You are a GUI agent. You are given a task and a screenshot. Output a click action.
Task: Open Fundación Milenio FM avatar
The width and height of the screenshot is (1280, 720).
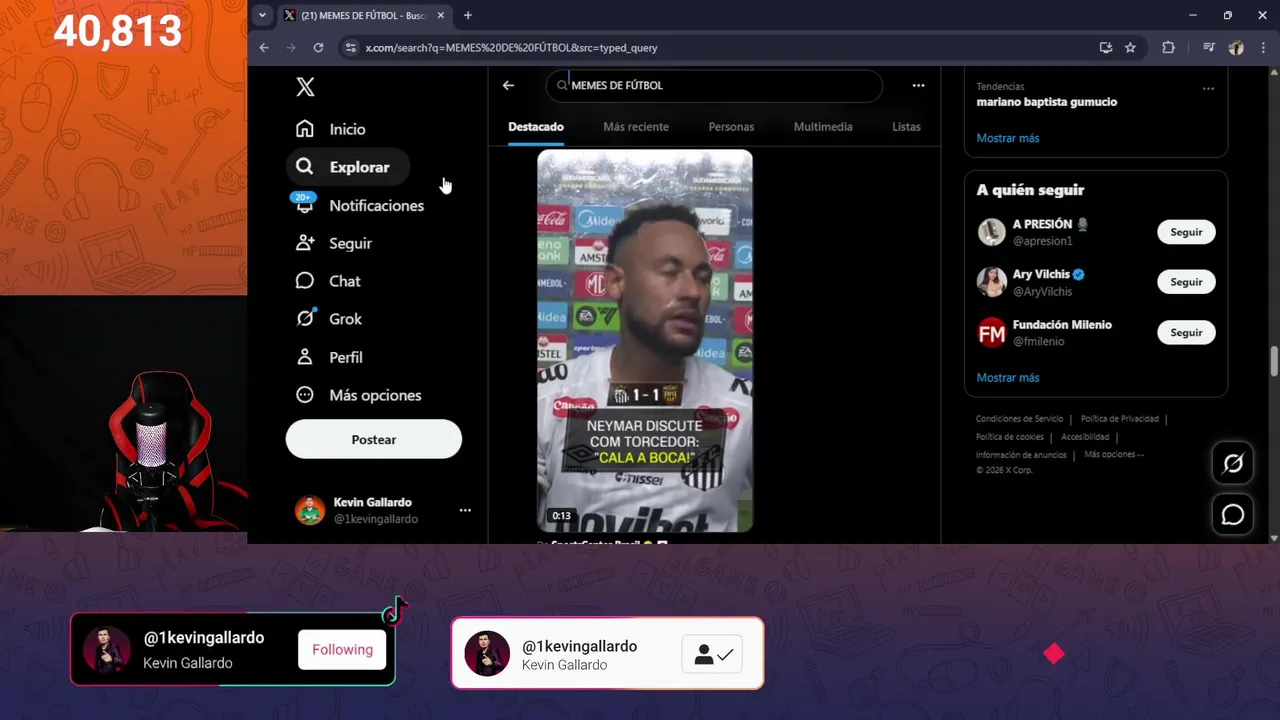(x=991, y=333)
